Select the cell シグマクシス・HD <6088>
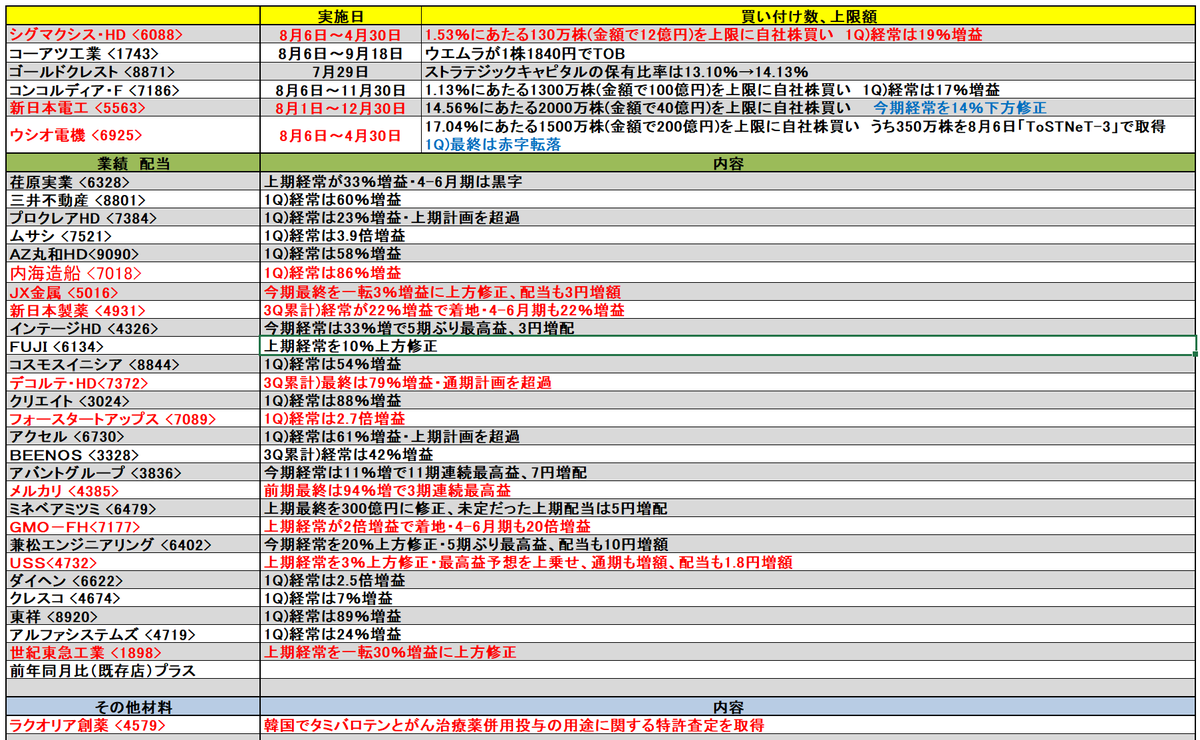 (x=132, y=34)
